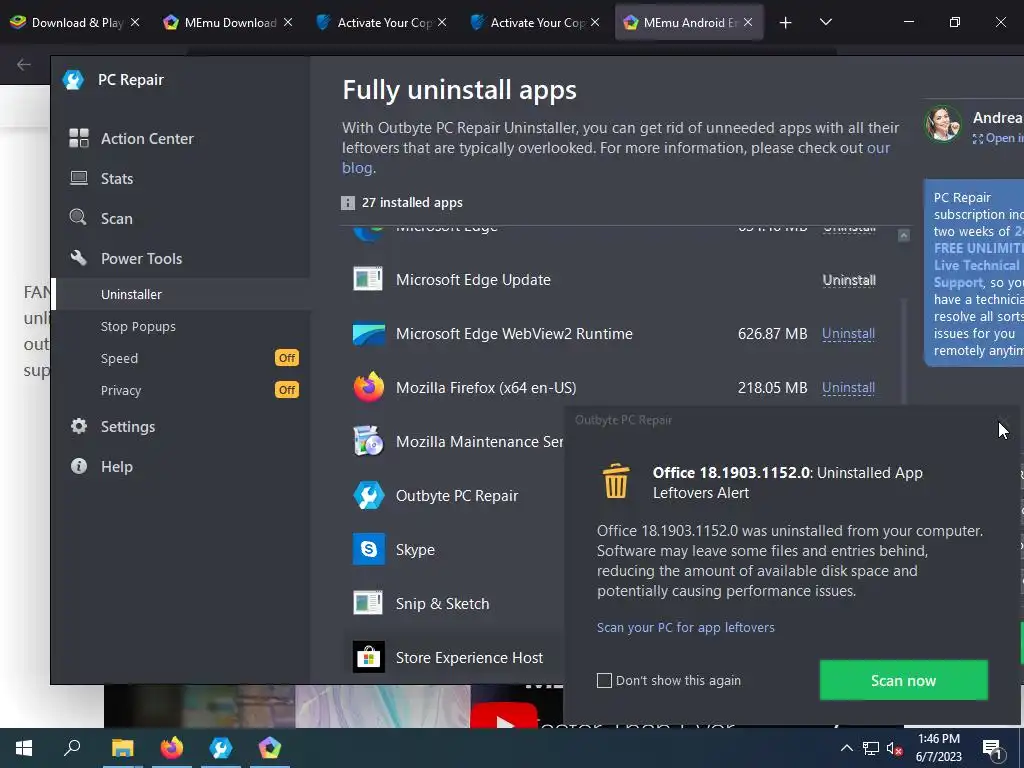Select the Snip & Sketch row text
The image size is (1024, 768).
[x=442, y=604]
